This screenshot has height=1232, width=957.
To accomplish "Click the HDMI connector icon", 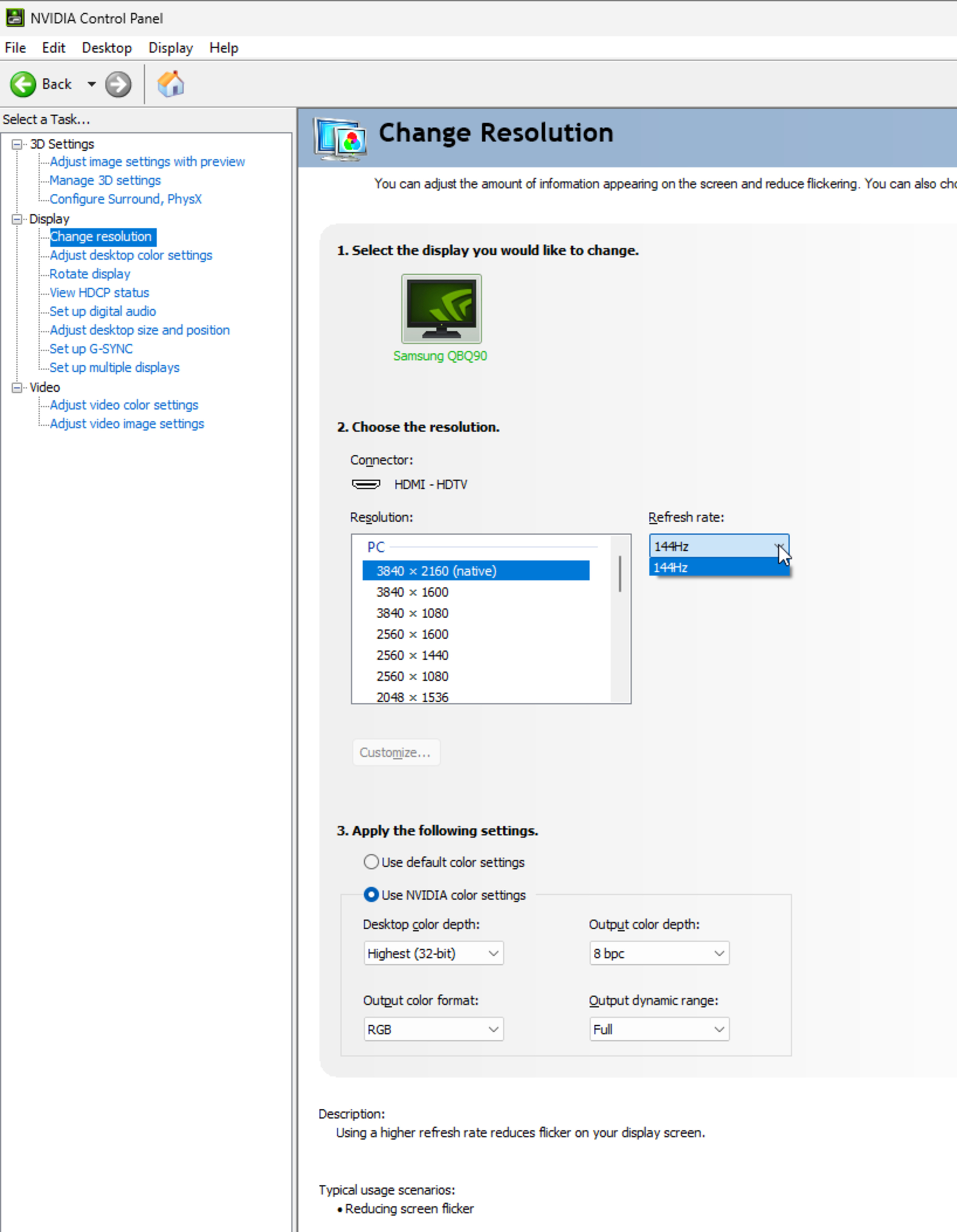I will tap(366, 485).
